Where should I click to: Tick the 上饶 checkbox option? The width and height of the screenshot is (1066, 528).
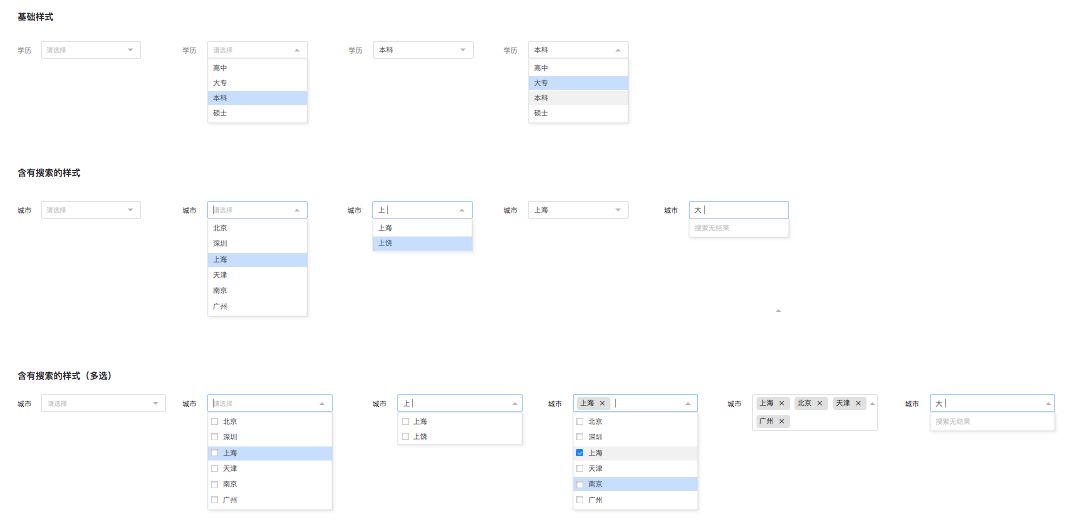(405, 437)
